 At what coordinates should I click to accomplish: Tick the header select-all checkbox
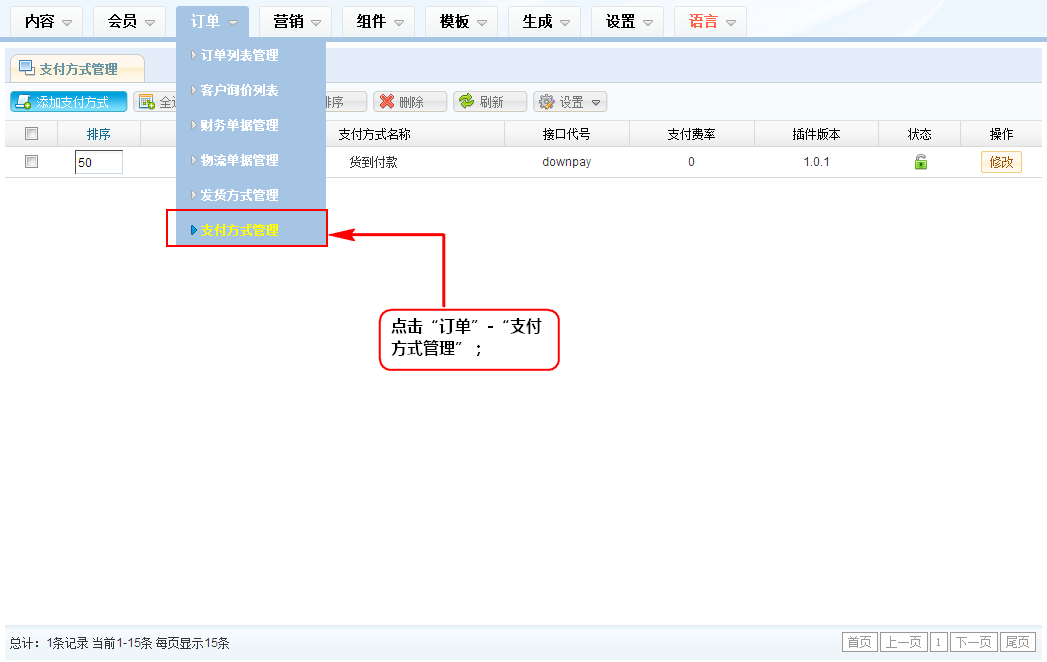32,134
